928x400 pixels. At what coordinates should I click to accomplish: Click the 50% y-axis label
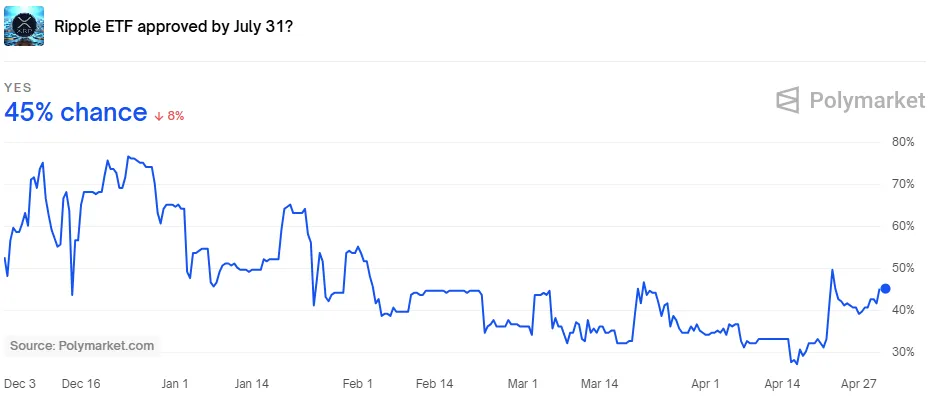coord(903,268)
